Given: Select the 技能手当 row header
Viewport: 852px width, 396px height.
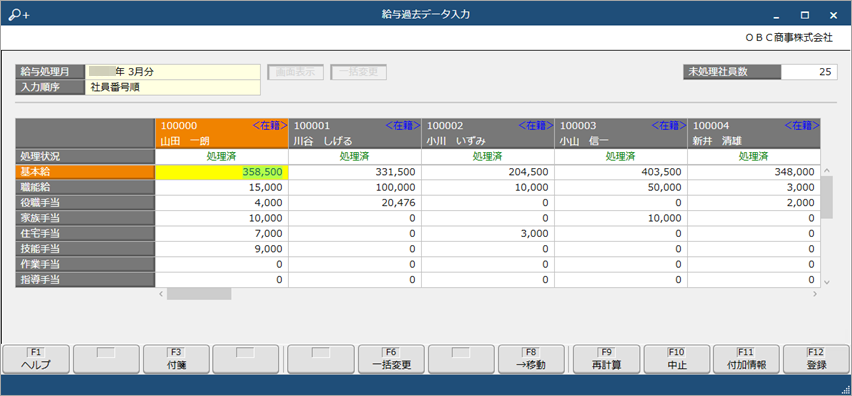Looking at the screenshot, I should [x=85, y=249].
